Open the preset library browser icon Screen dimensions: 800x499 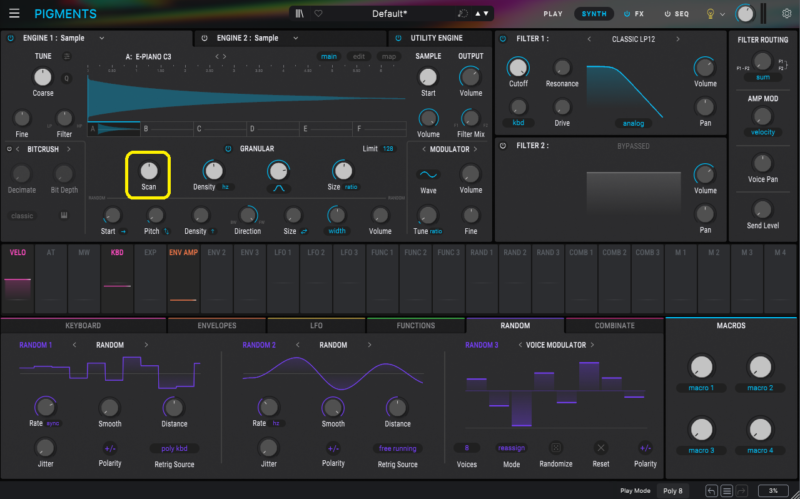pyautogui.click(x=299, y=14)
